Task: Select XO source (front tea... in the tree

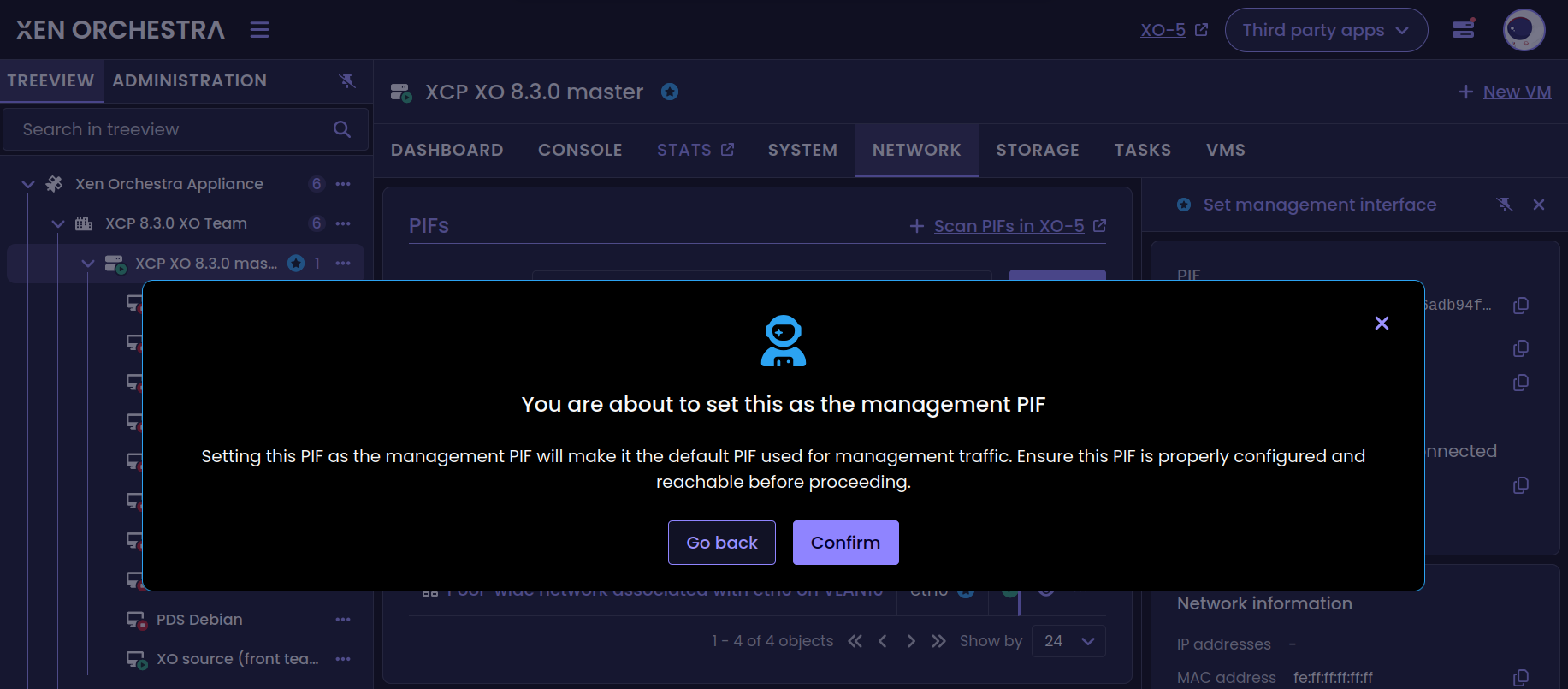Action: [238, 659]
